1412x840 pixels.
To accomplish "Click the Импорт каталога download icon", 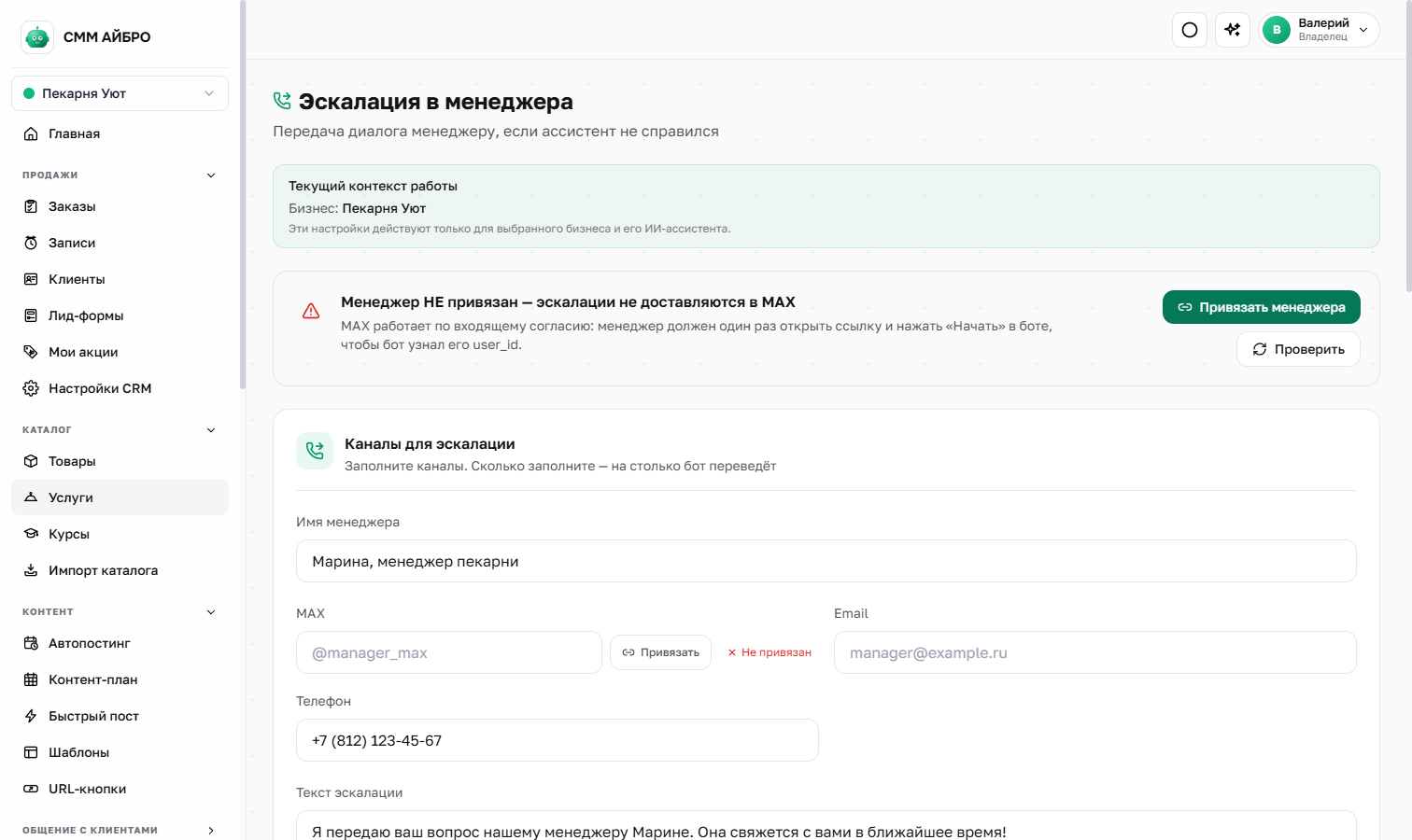I will [31, 570].
